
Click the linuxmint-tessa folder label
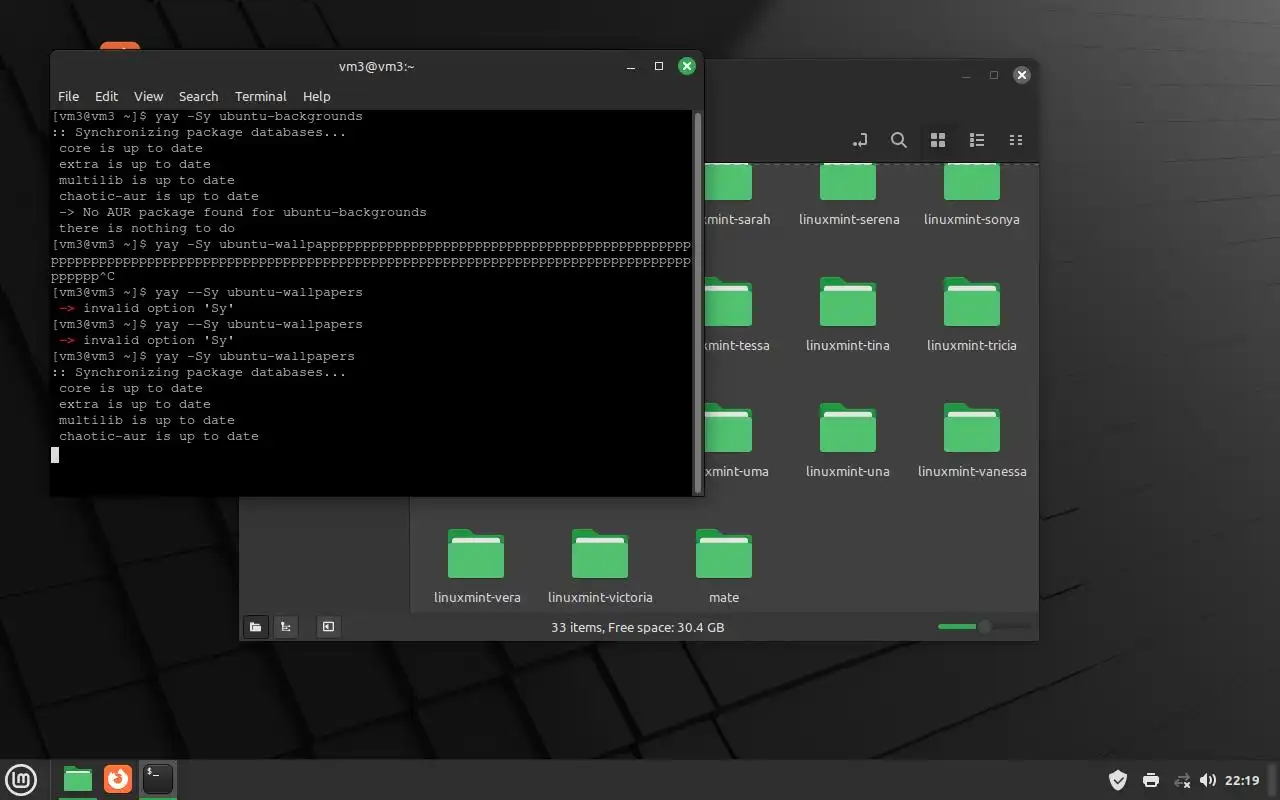(737, 345)
